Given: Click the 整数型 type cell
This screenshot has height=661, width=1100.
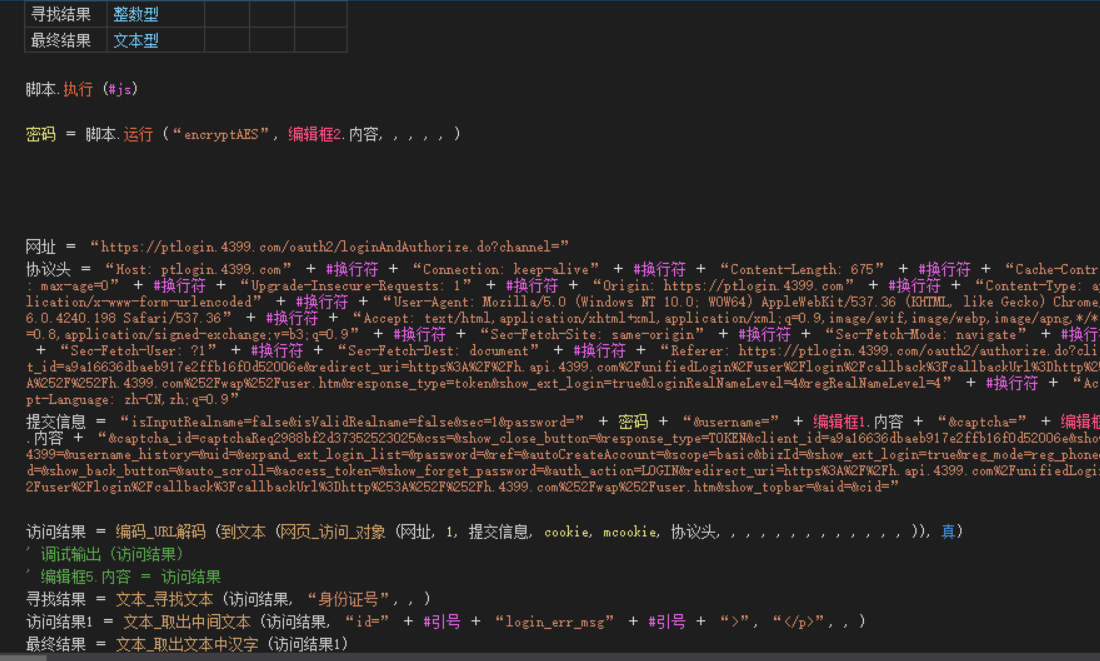Looking at the screenshot, I should pos(136,14).
